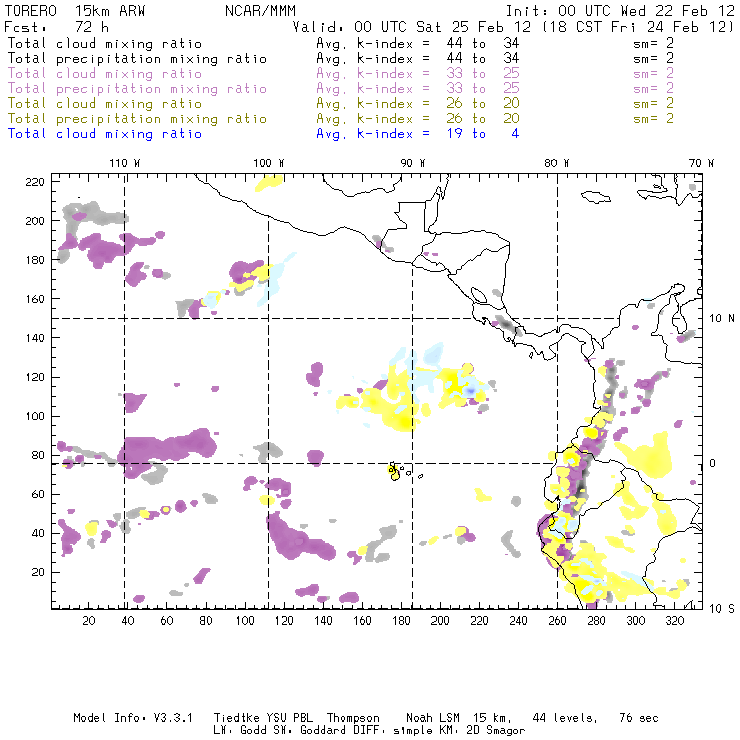Image resolution: width=740 pixels, height=740 pixels.
Task: Click the "TORERO 15km ARW" title text
Action: [x=75, y=11]
